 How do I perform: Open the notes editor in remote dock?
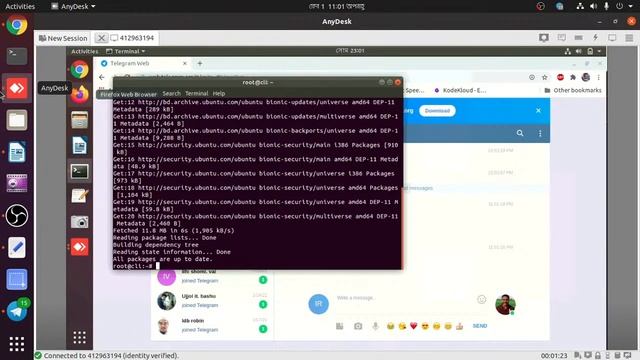pos(80,196)
